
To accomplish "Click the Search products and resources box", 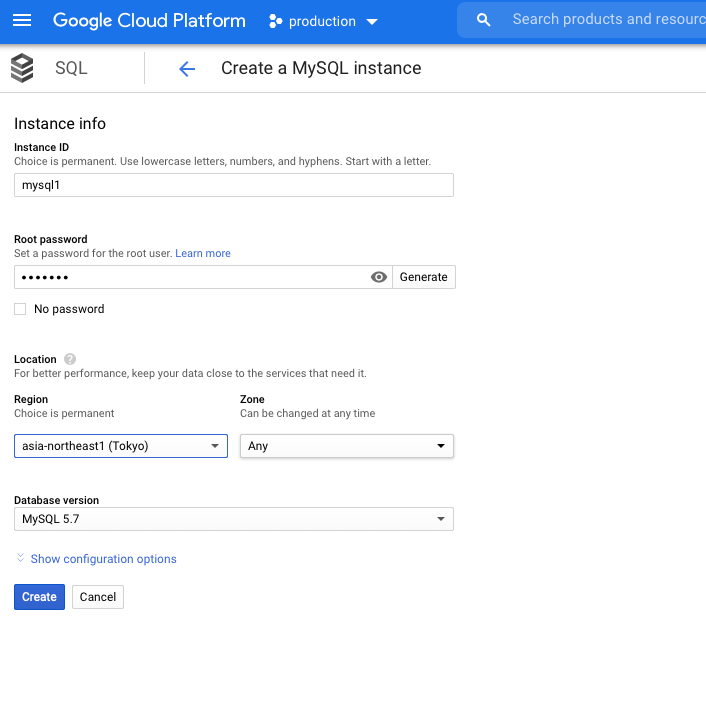I will tap(600, 19).
